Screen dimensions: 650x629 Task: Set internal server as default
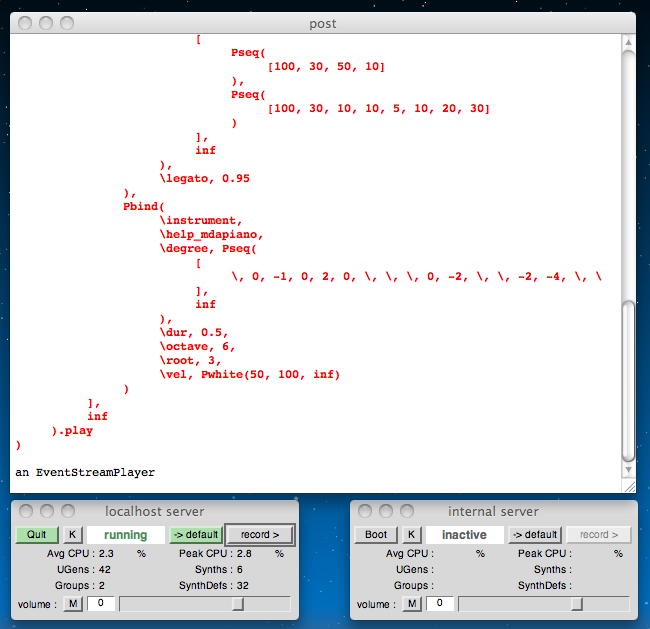pyautogui.click(x=535, y=534)
